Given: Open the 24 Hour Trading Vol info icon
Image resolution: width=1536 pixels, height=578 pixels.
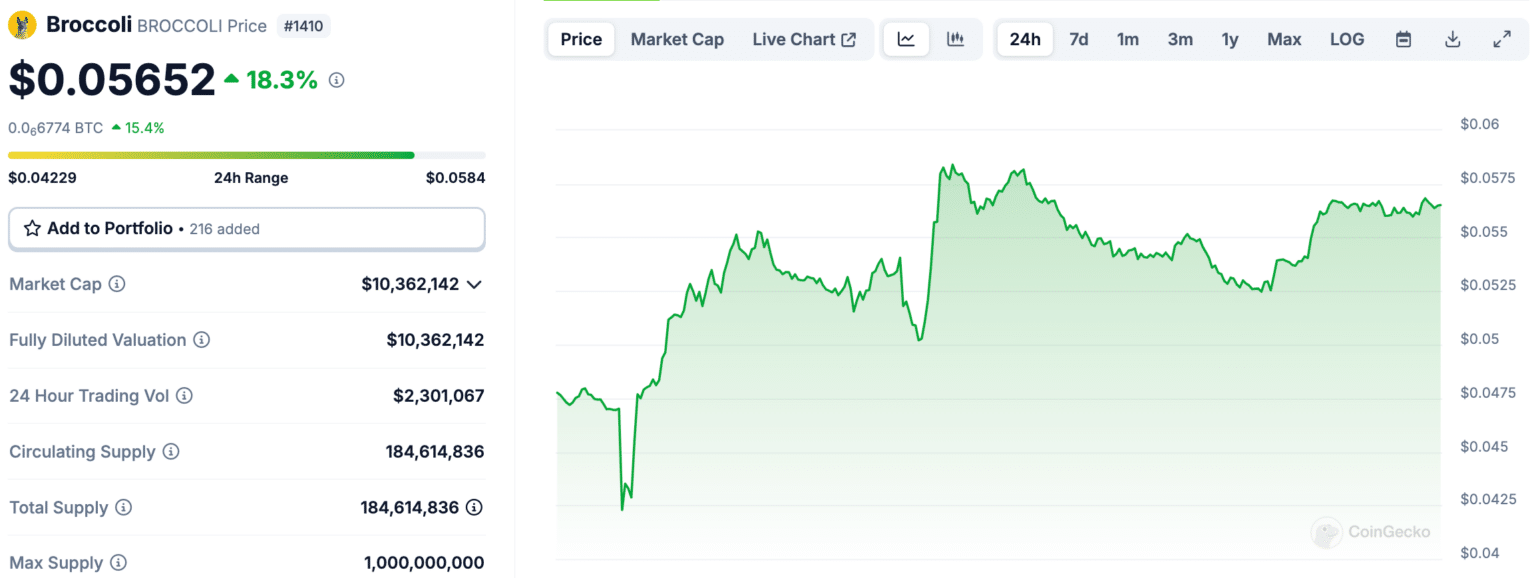Looking at the screenshot, I should coord(184,396).
